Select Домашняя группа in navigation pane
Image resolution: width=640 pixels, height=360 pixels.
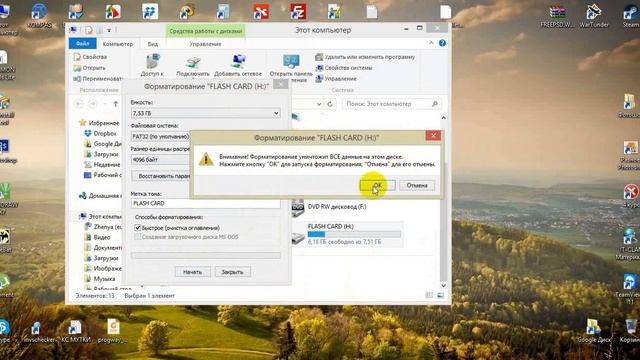(x=100, y=196)
